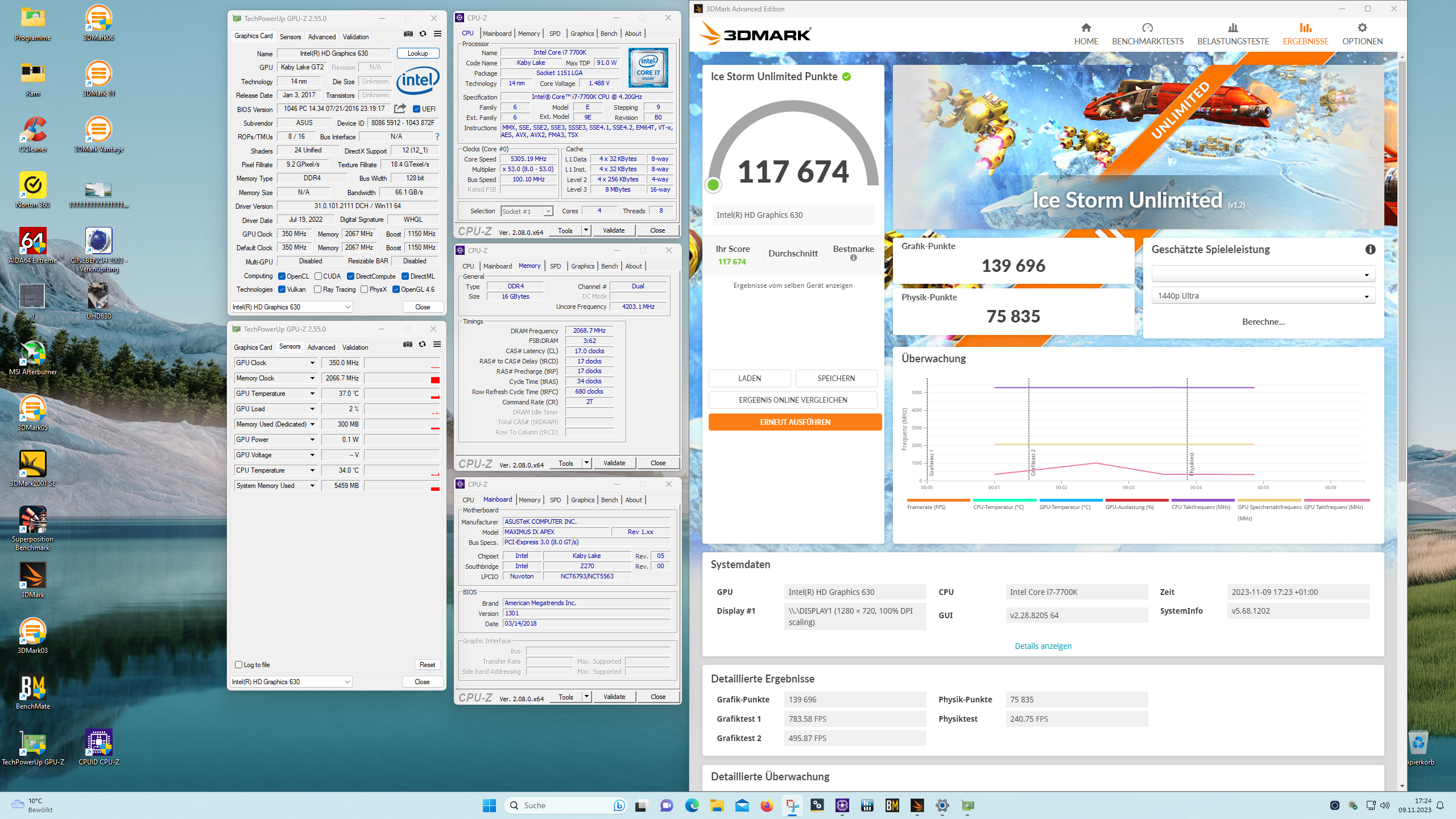Take screenshot in GPU-Z Sensors window
Screen dimensions: 1456x819
point(408,344)
